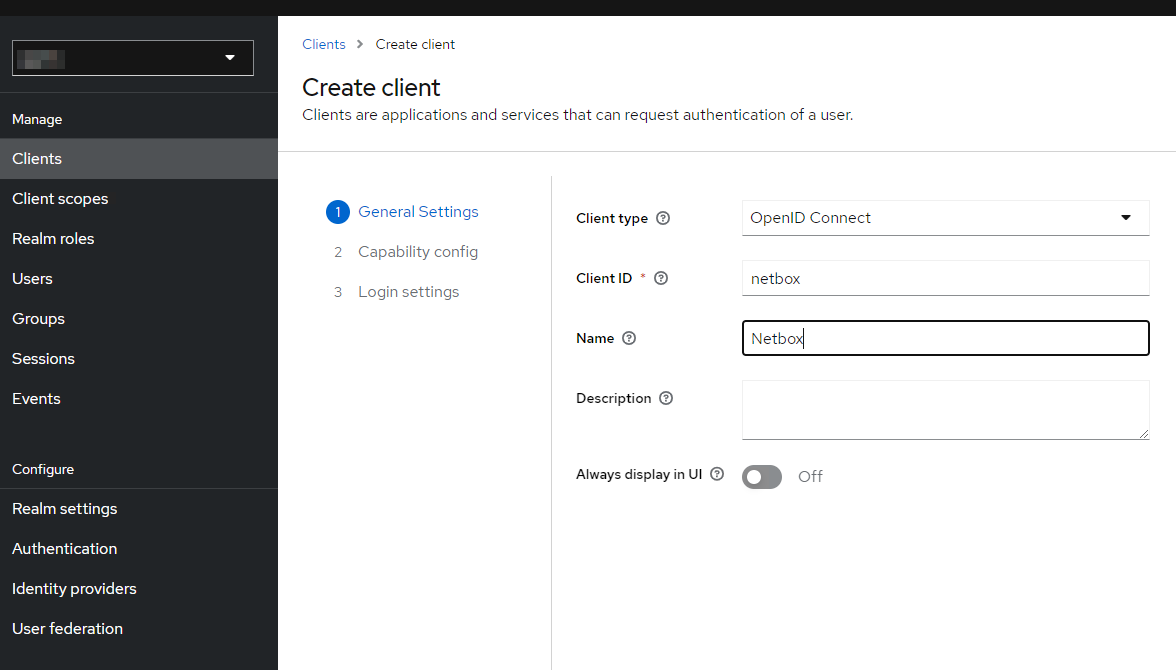Go to Capability config step
Viewport: 1176px width, 670px height.
click(x=418, y=252)
